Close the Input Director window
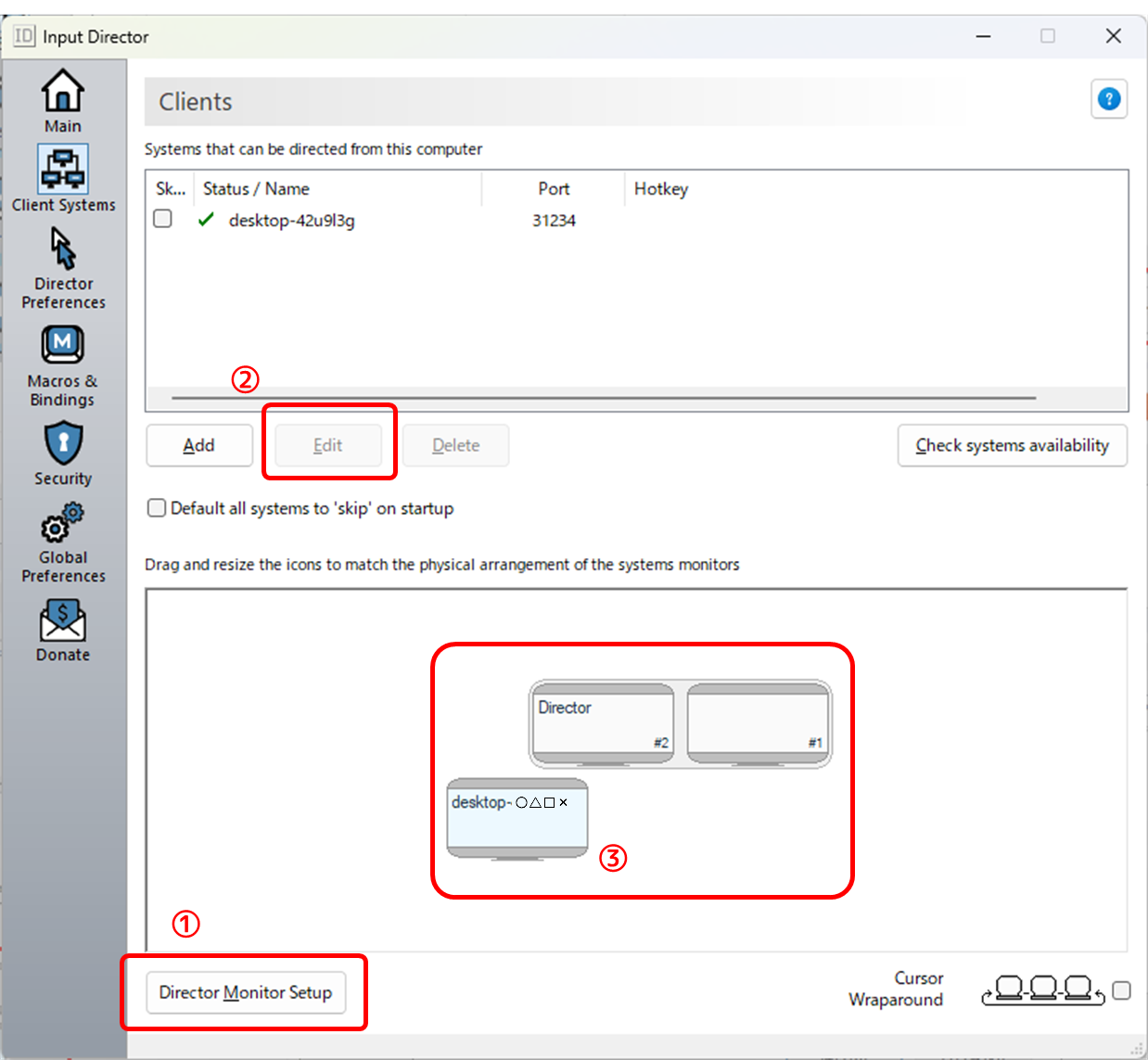Image resolution: width=1148 pixels, height=1060 pixels. (x=1114, y=36)
